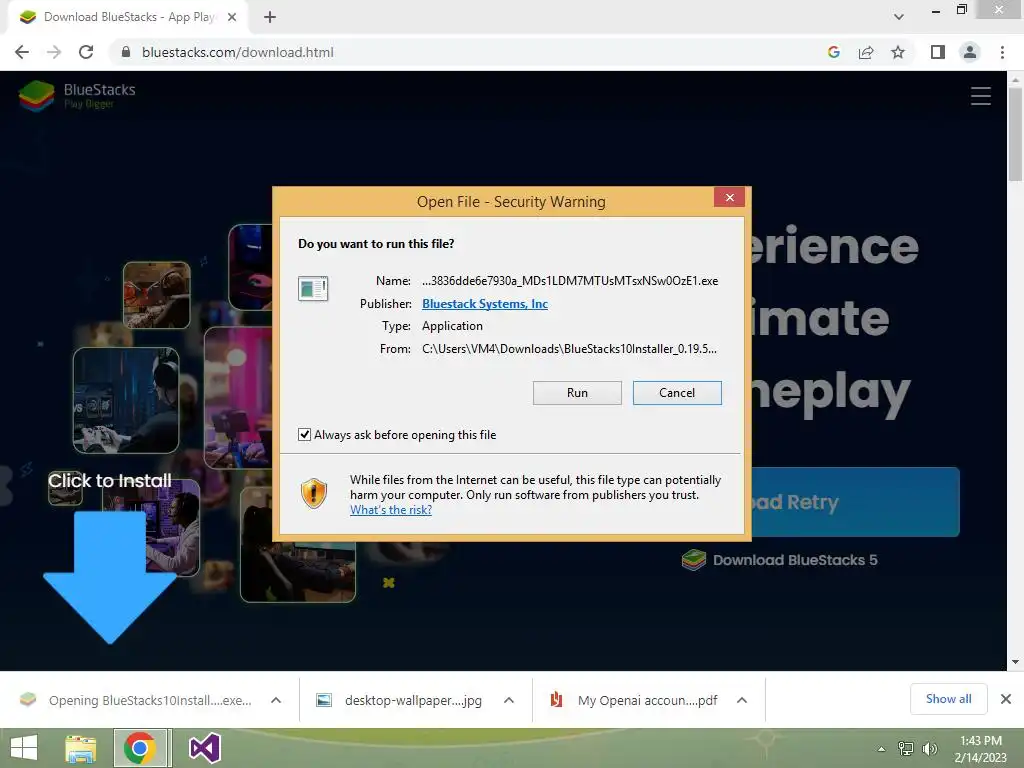
Task: Click the file name text ending in .exe
Action: pos(570,281)
